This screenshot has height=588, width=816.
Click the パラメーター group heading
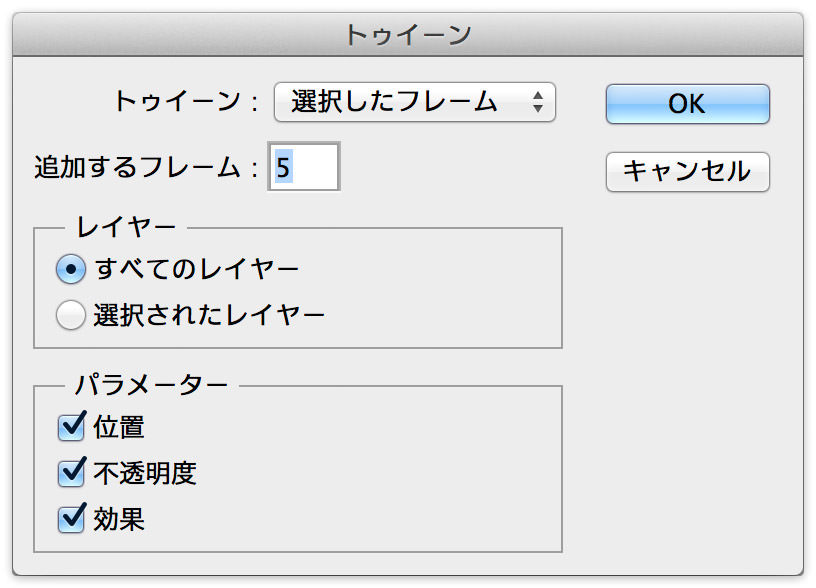pyautogui.click(x=151, y=386)
